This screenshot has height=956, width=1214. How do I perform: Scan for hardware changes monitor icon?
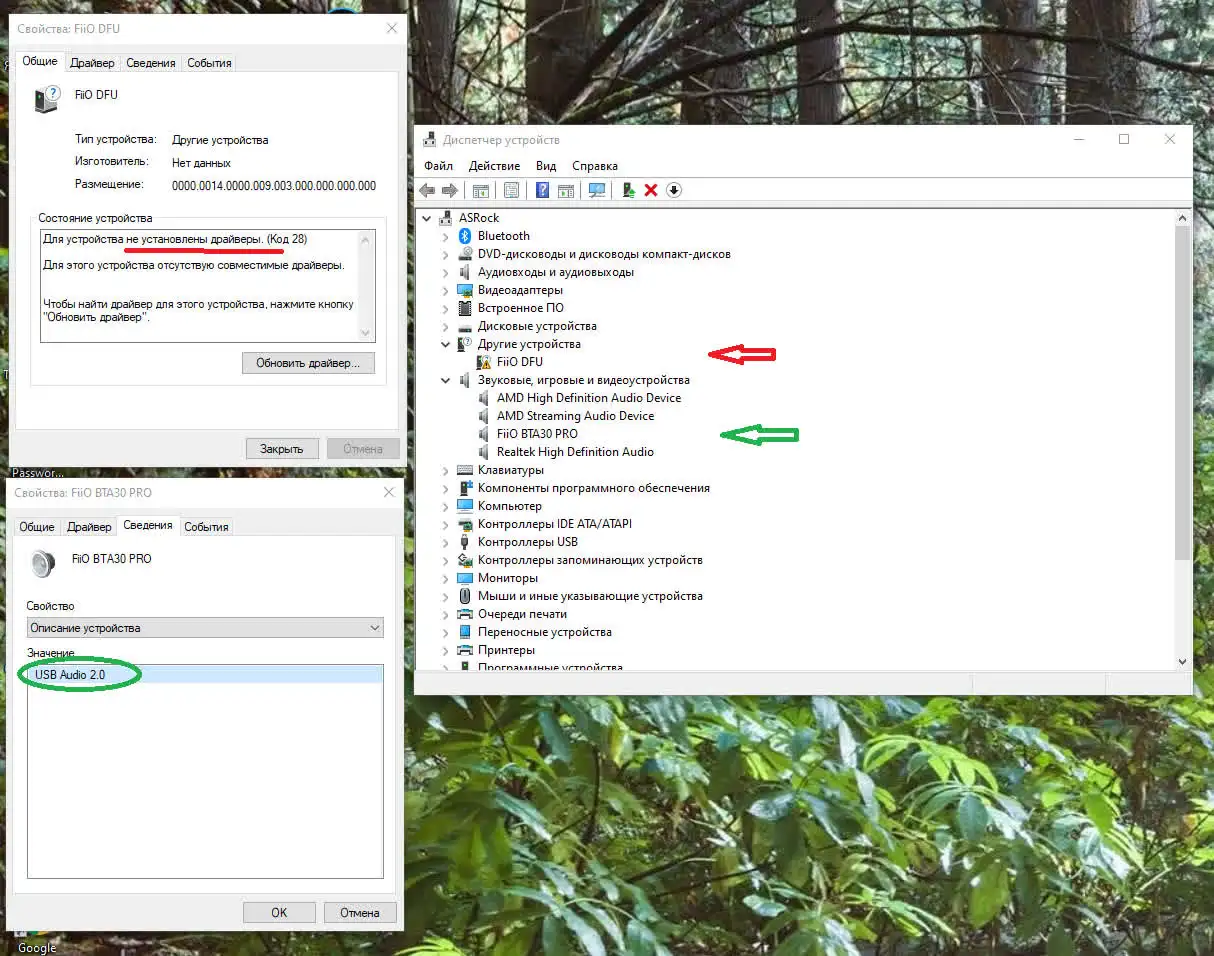coord(597,190)
